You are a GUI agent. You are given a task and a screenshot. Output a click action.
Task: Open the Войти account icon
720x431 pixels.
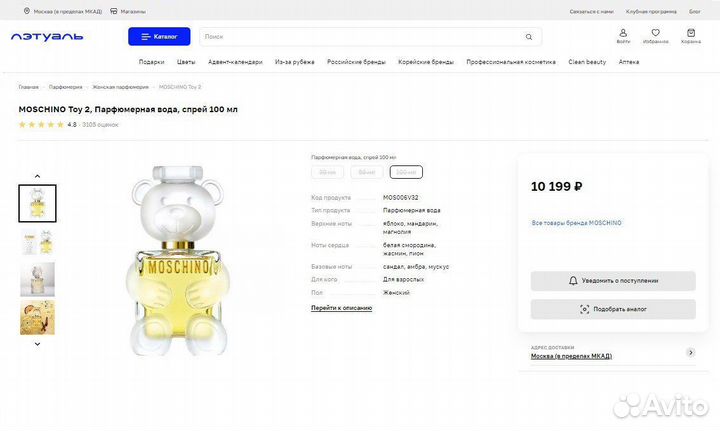pyautogui.click(x=623, y=36)
